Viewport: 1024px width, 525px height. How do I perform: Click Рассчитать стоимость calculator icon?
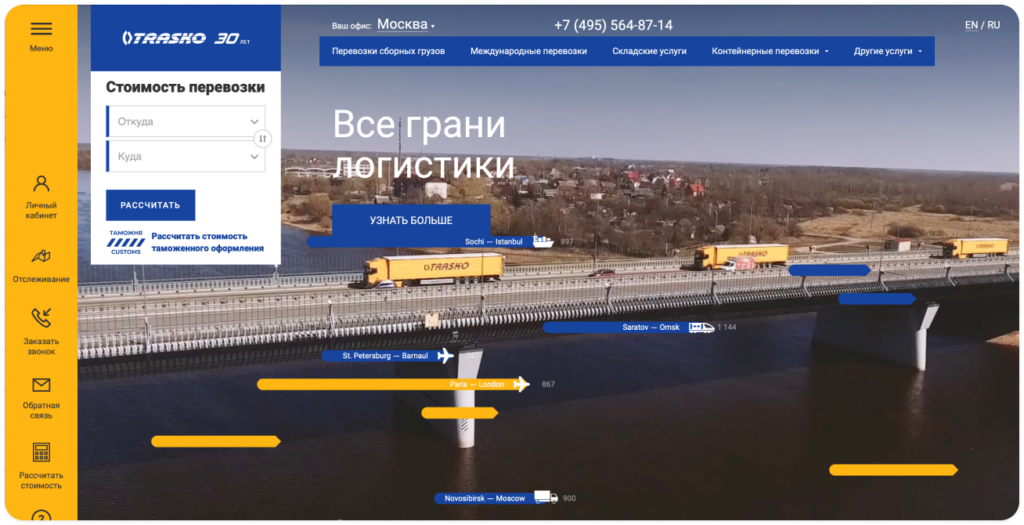click(x=41, y=453)
